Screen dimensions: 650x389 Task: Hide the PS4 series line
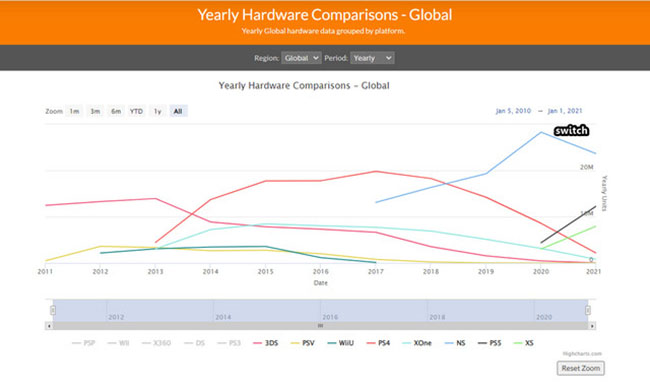click(x=378, y=343)
